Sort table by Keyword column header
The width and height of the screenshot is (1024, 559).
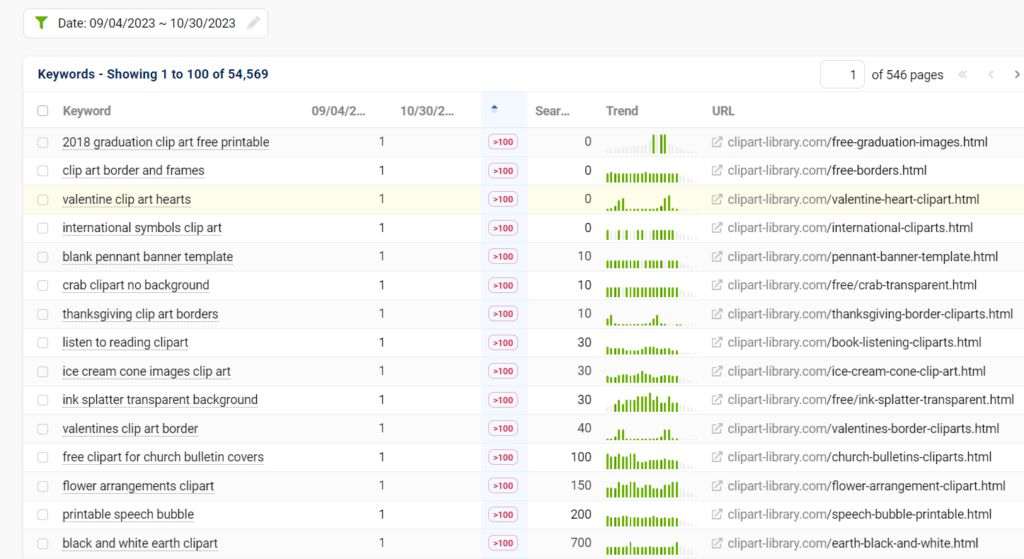(x=87, y=111)
